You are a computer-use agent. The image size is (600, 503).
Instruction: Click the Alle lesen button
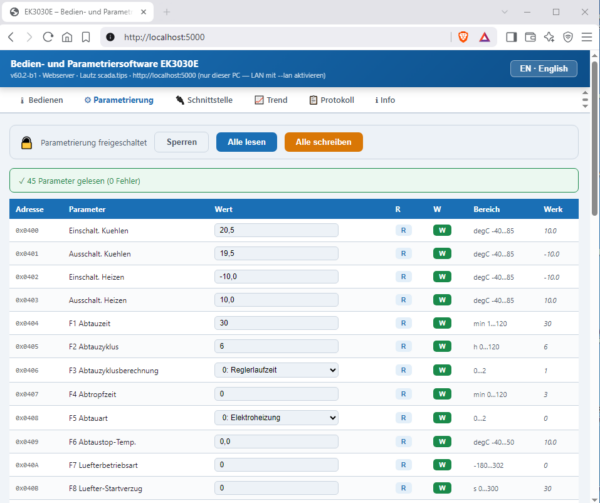[x=246, y=142]
